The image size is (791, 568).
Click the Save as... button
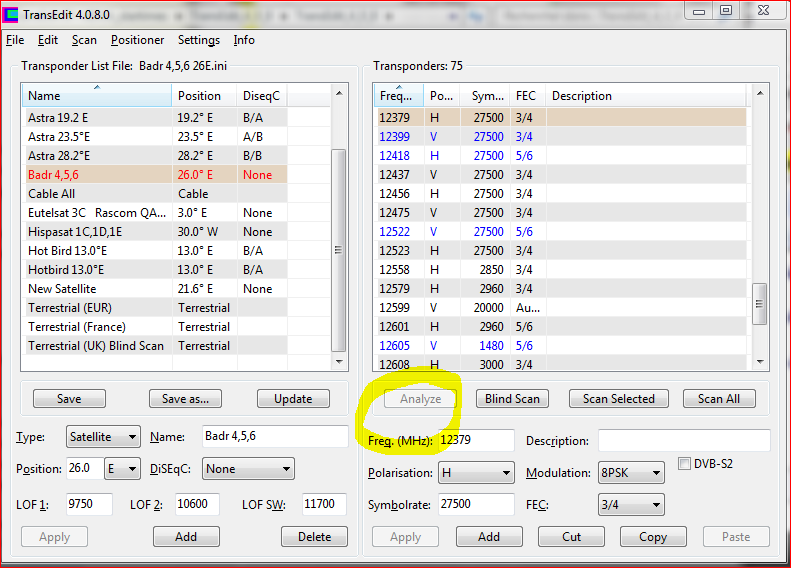[185, 398]
